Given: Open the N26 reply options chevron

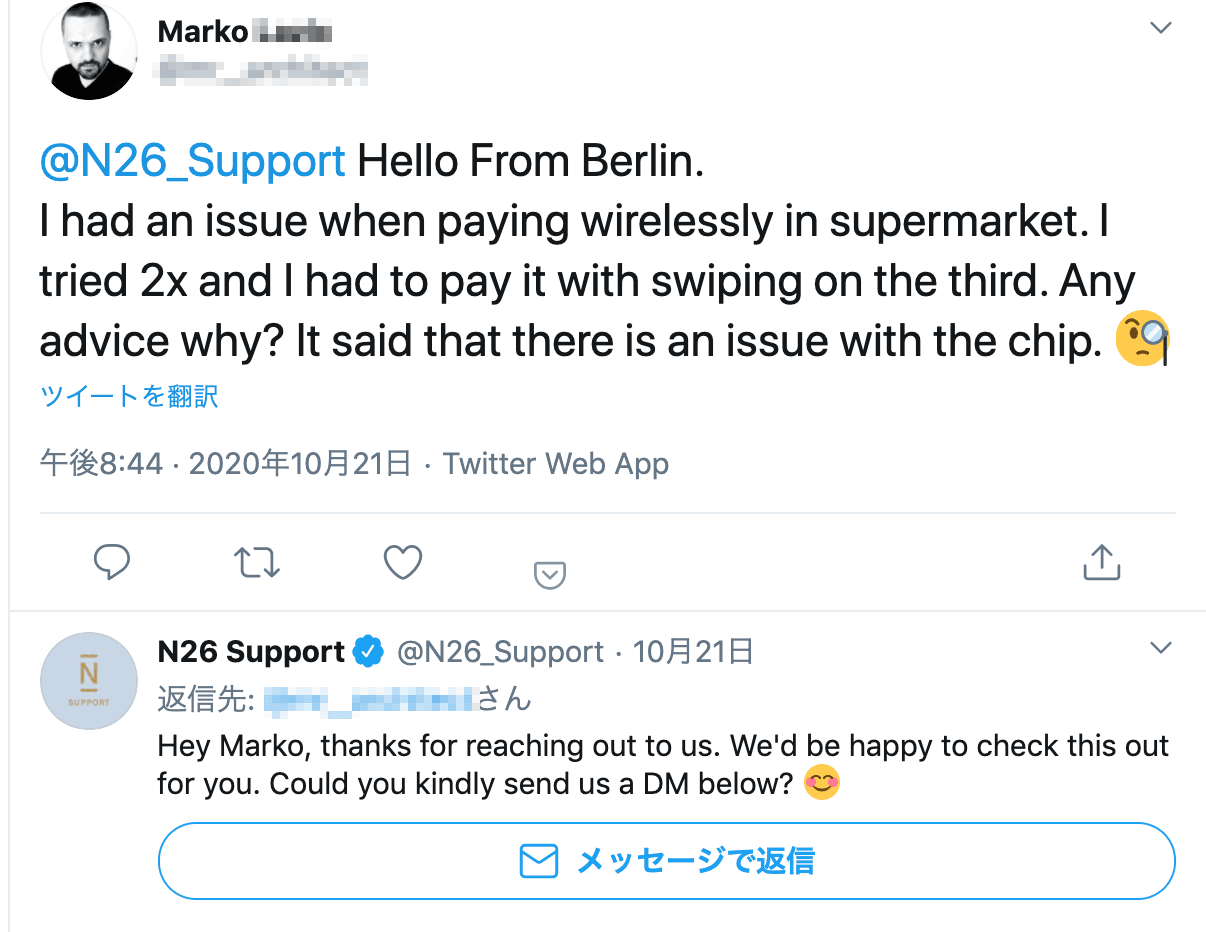Looking at the screenshot, I should pos(1160,649).
